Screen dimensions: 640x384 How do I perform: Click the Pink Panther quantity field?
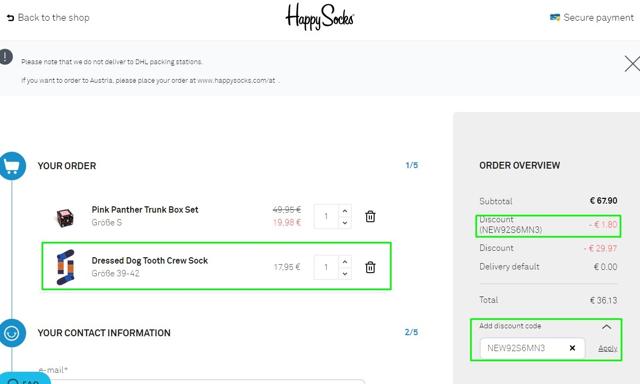click(326, 216)
